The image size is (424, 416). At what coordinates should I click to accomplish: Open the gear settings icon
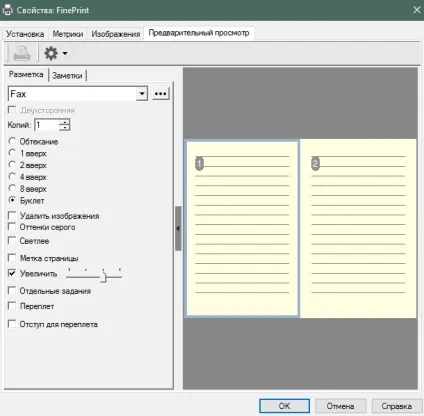51,53
